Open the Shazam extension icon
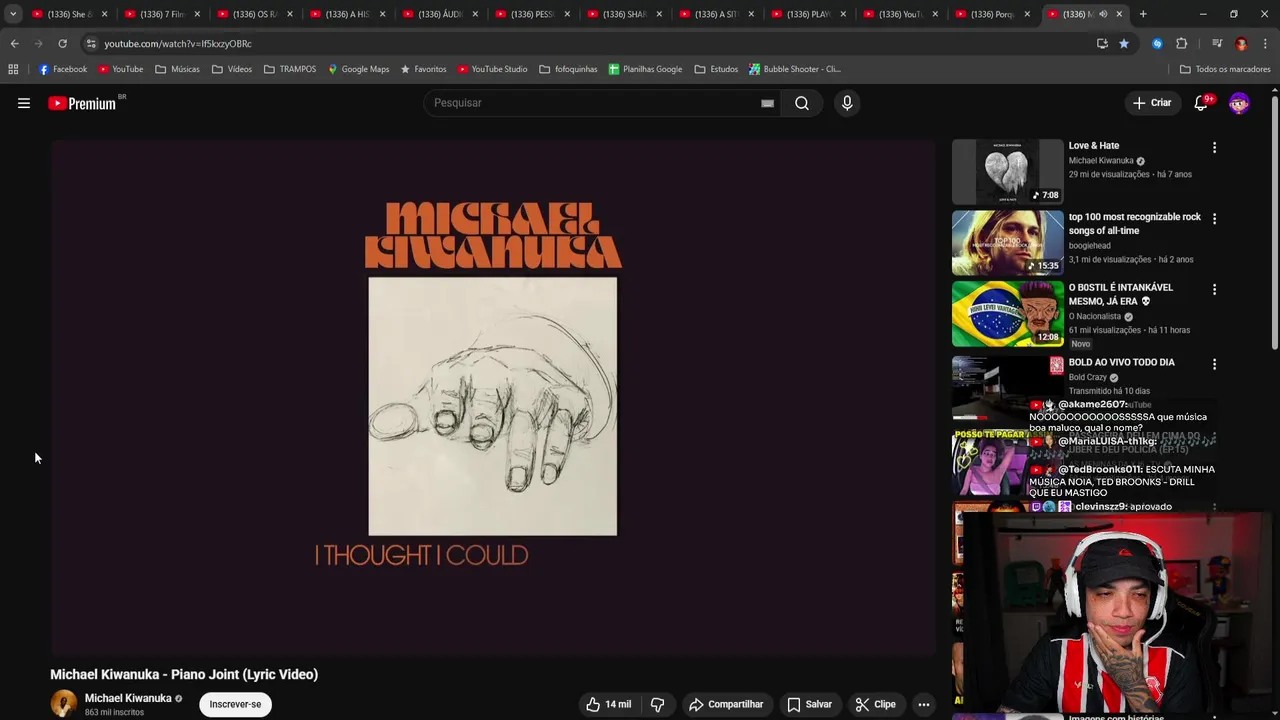Viewport: 1280px width, 720px height. [1157, 43]
